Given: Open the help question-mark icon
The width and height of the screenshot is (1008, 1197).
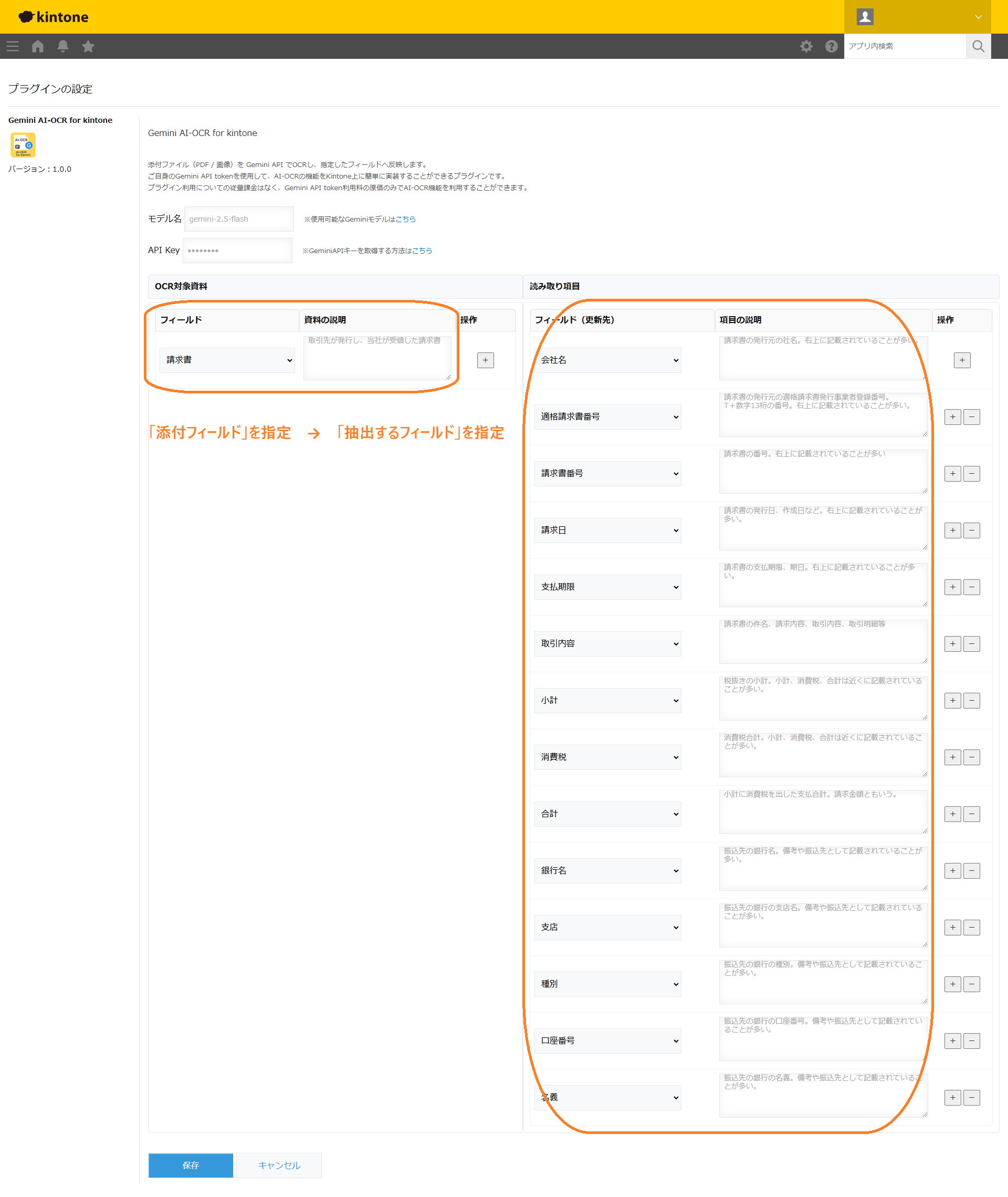Looking at the screenshot, I should (x=831, y=46).
